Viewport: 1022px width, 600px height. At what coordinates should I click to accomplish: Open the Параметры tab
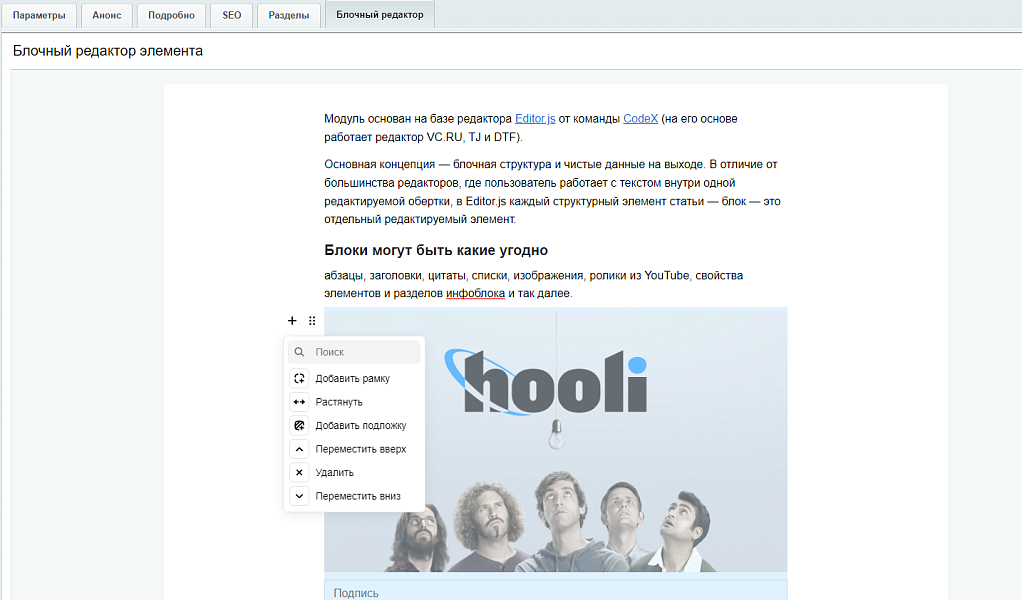[39, 15]
